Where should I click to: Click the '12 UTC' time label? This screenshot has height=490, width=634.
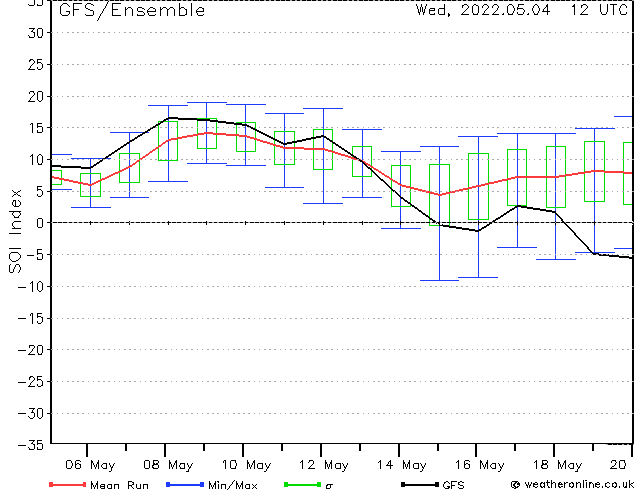coord(599,10)
